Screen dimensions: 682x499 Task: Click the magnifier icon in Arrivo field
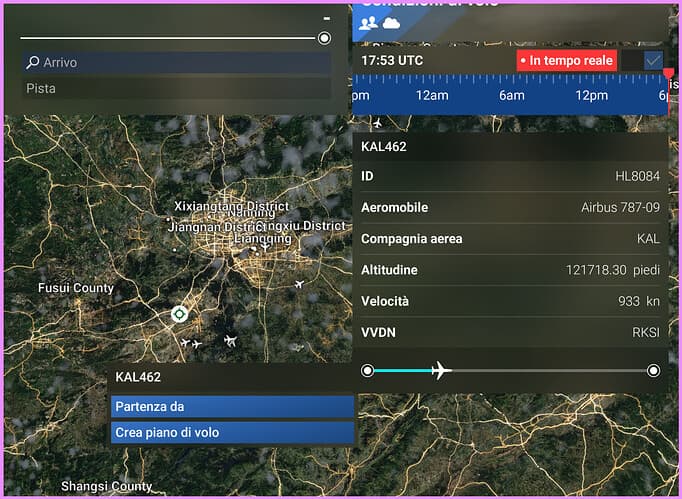click(x=33, y=63)
